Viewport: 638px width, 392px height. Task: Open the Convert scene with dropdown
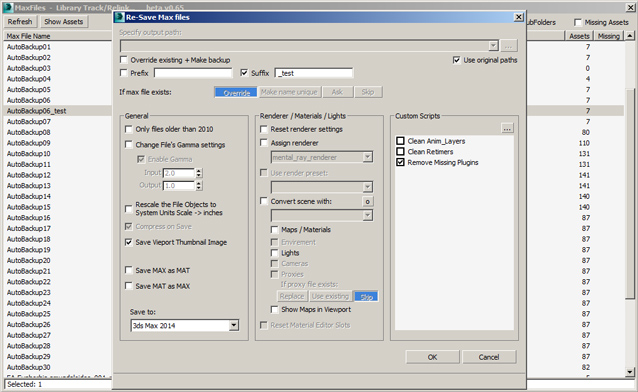tap(367, 215)
